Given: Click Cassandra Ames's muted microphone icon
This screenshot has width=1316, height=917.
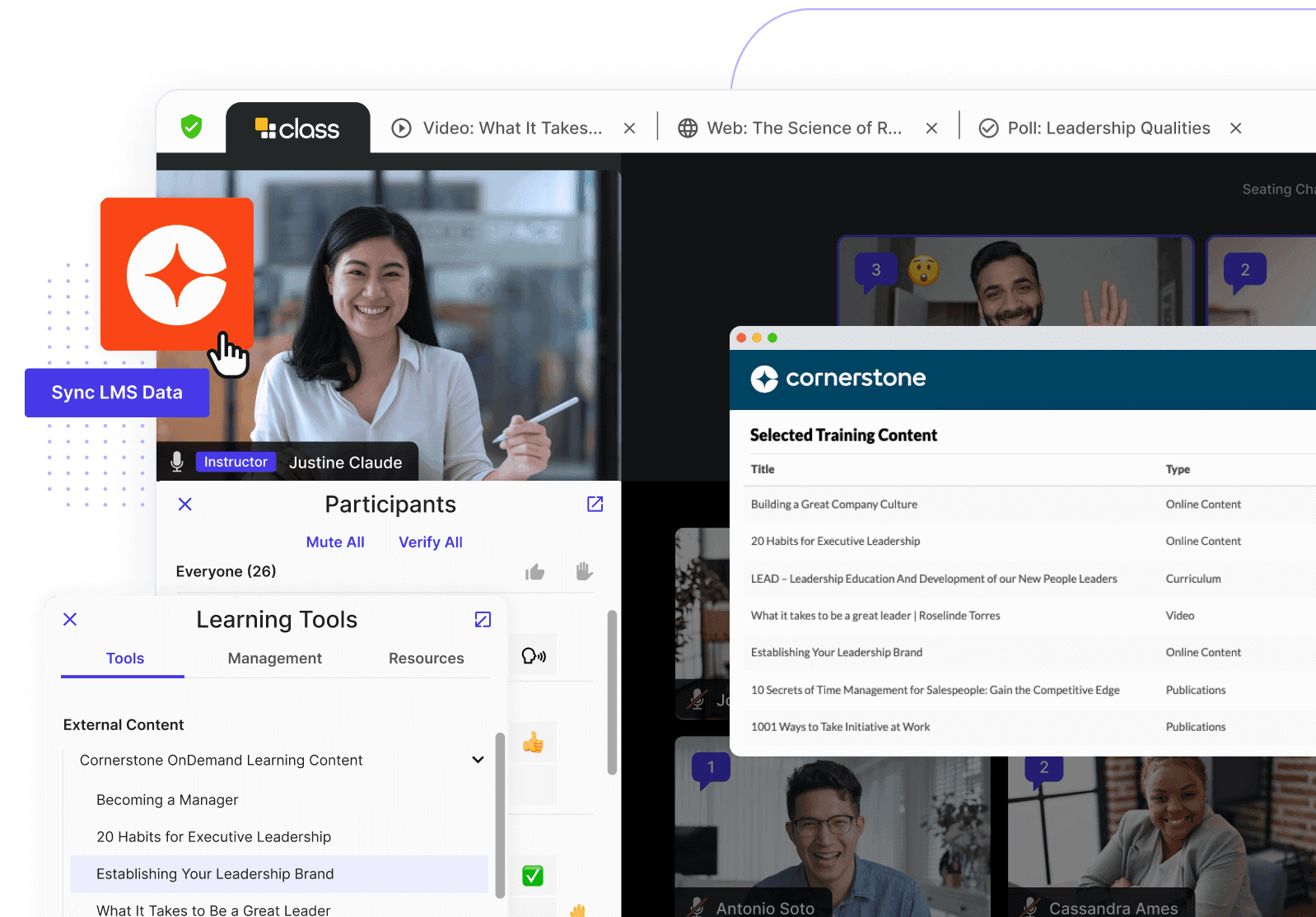Looking at the screenshot, I should pos(1030,906).
